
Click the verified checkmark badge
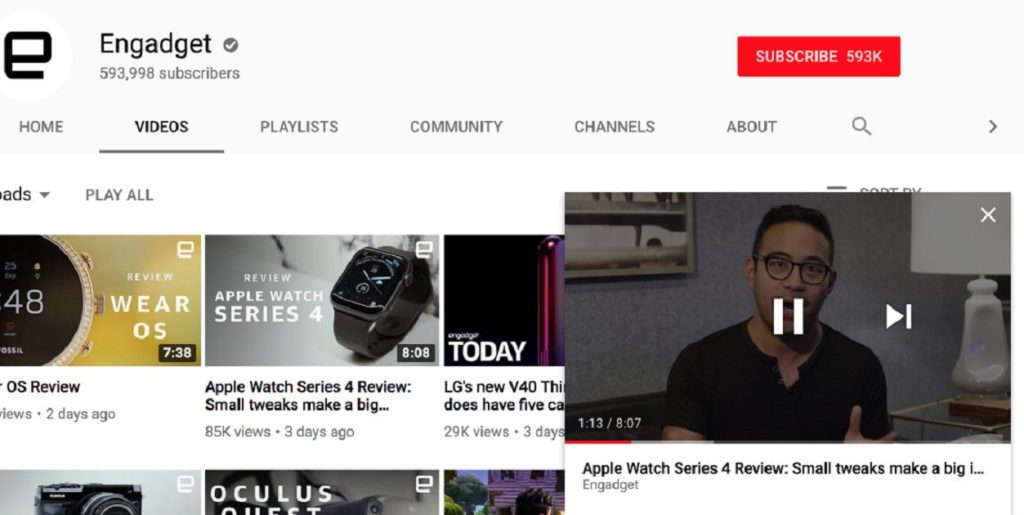tap(231, 45)
